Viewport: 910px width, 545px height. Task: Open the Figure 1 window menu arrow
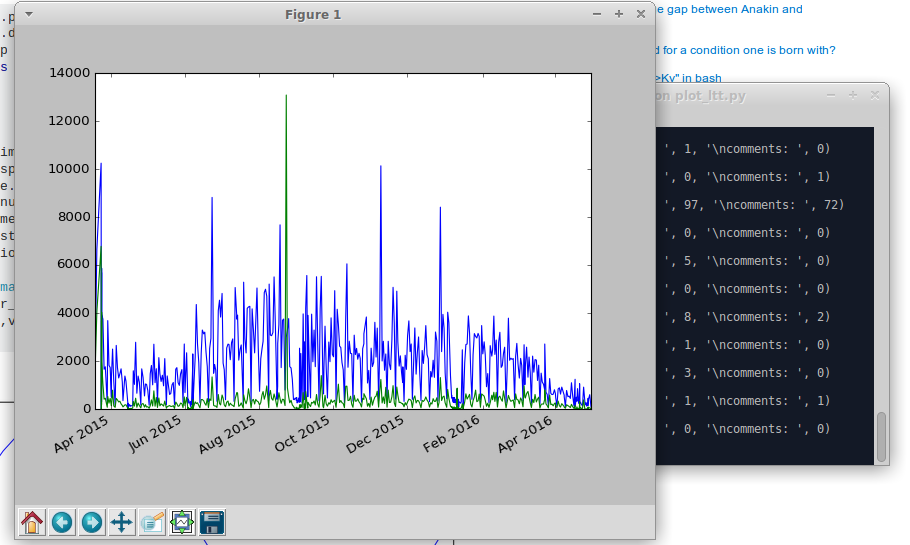28,14
